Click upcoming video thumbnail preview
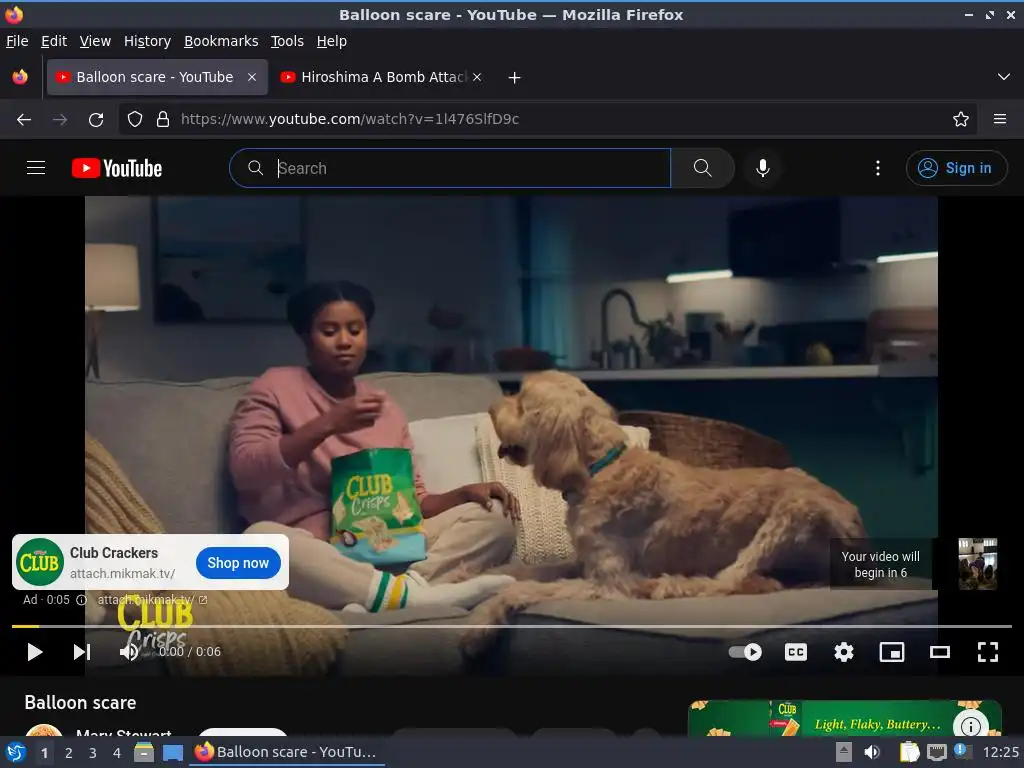The width and height of the screenshot is (1024, 768). 977,563
